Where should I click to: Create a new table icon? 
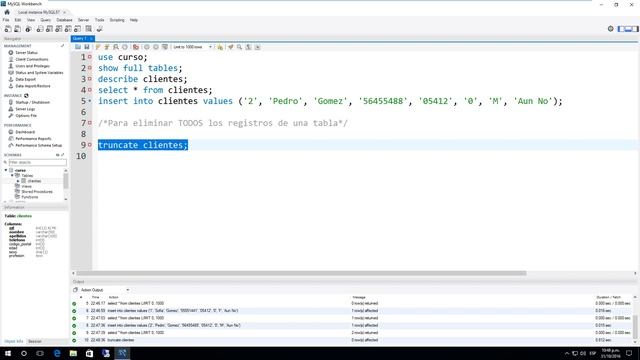point(49,29)
